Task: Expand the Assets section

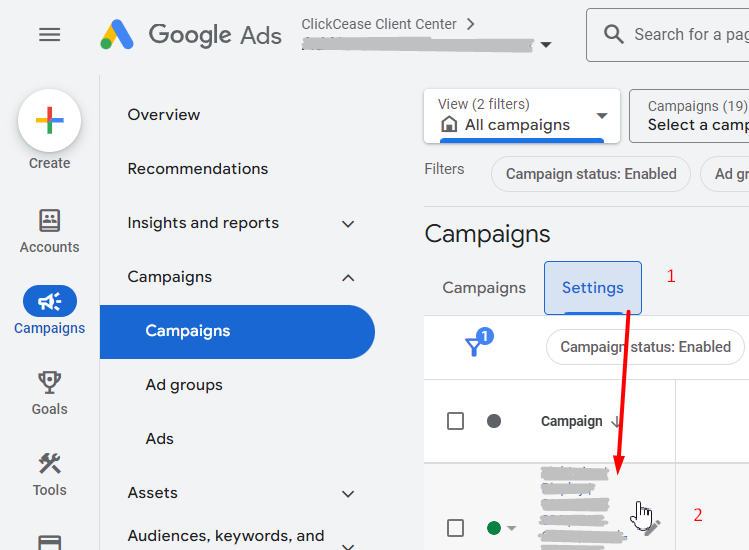Action: pyautogui.click(x=348, y=494)
